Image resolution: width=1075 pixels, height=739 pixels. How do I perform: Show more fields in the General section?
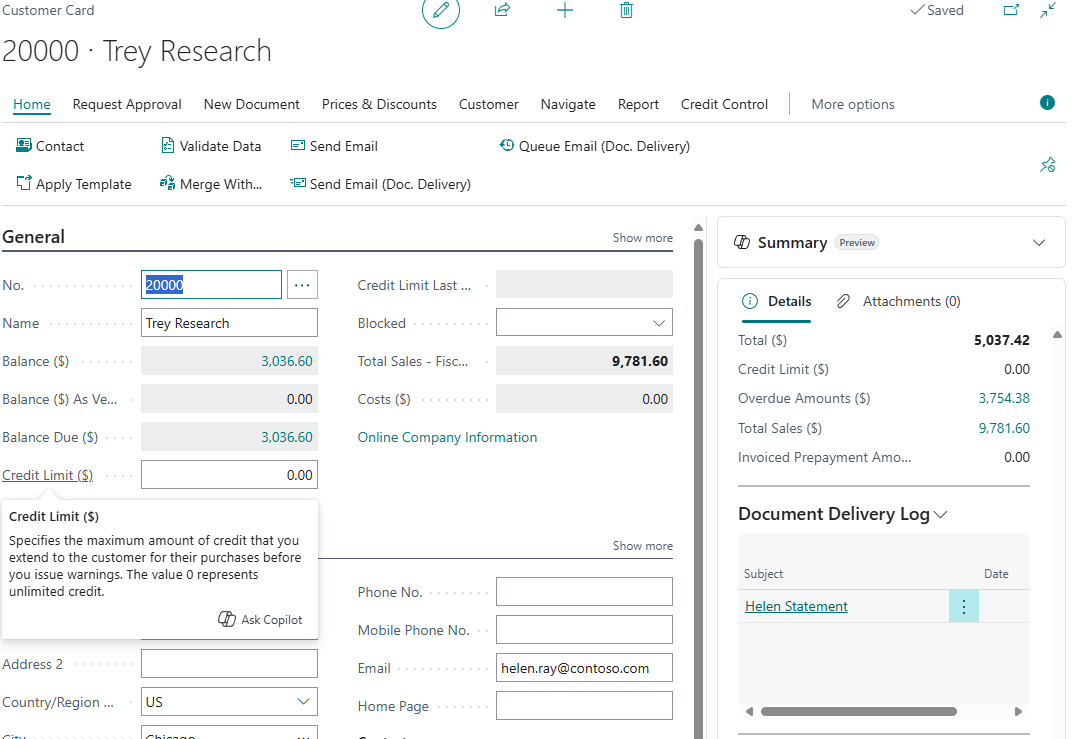pyautogui.click(x=642, y=237)
